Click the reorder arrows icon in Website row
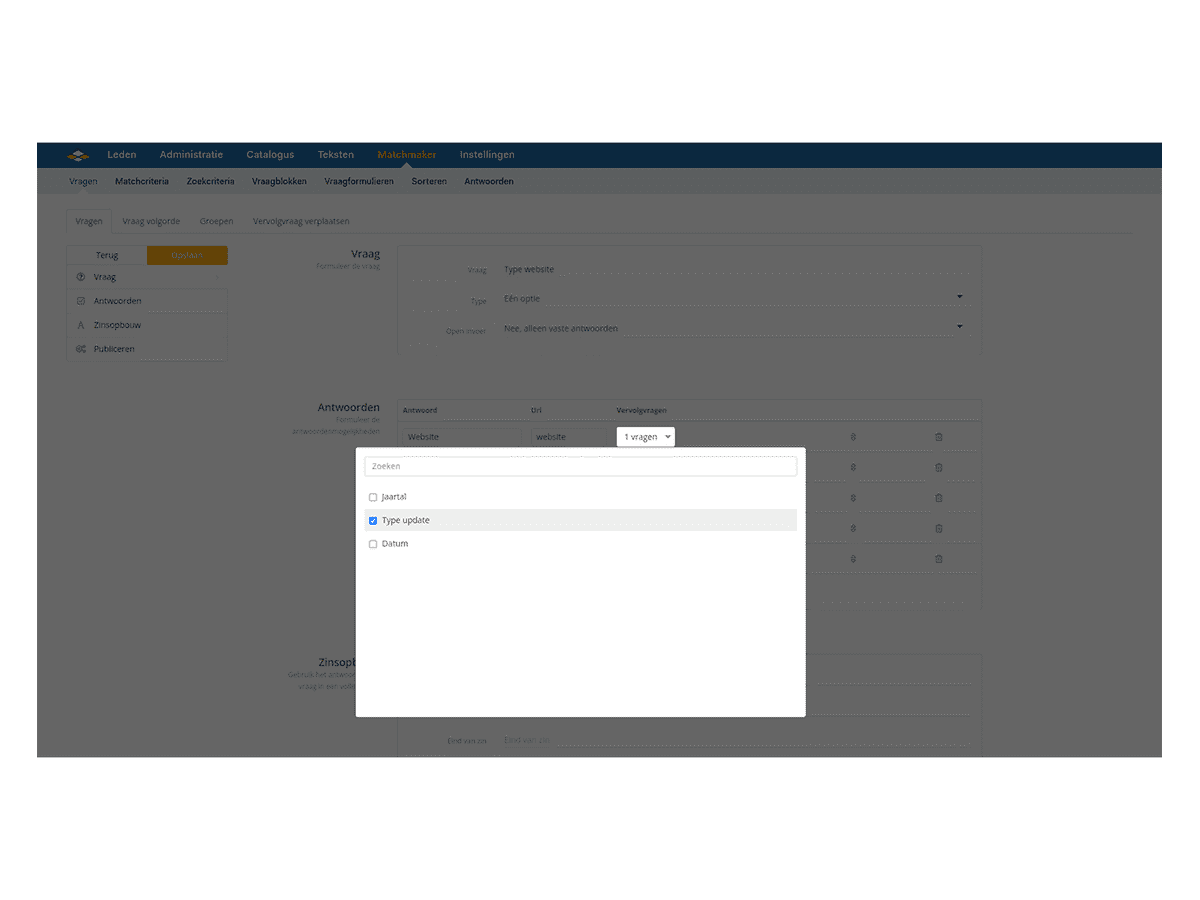 coord(853,437)
